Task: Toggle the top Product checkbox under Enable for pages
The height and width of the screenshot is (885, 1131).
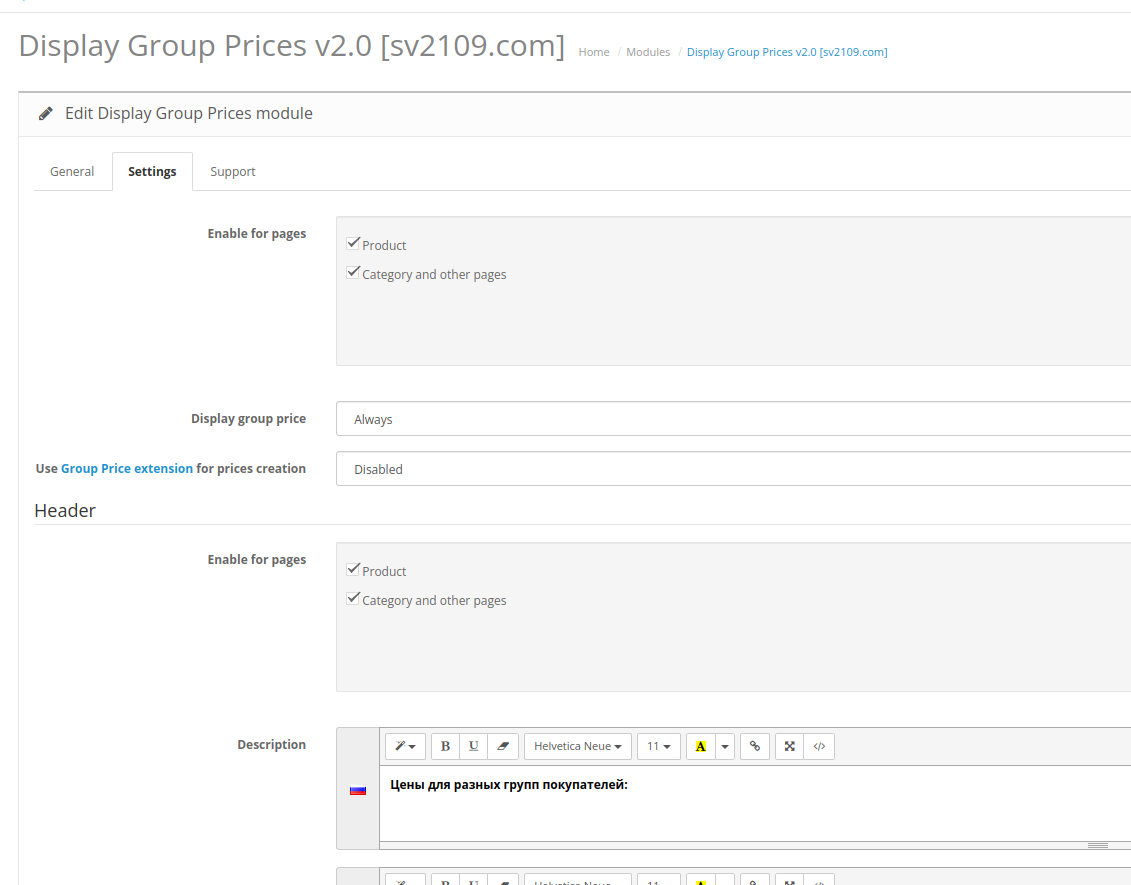Action: (x=353, y=243)
